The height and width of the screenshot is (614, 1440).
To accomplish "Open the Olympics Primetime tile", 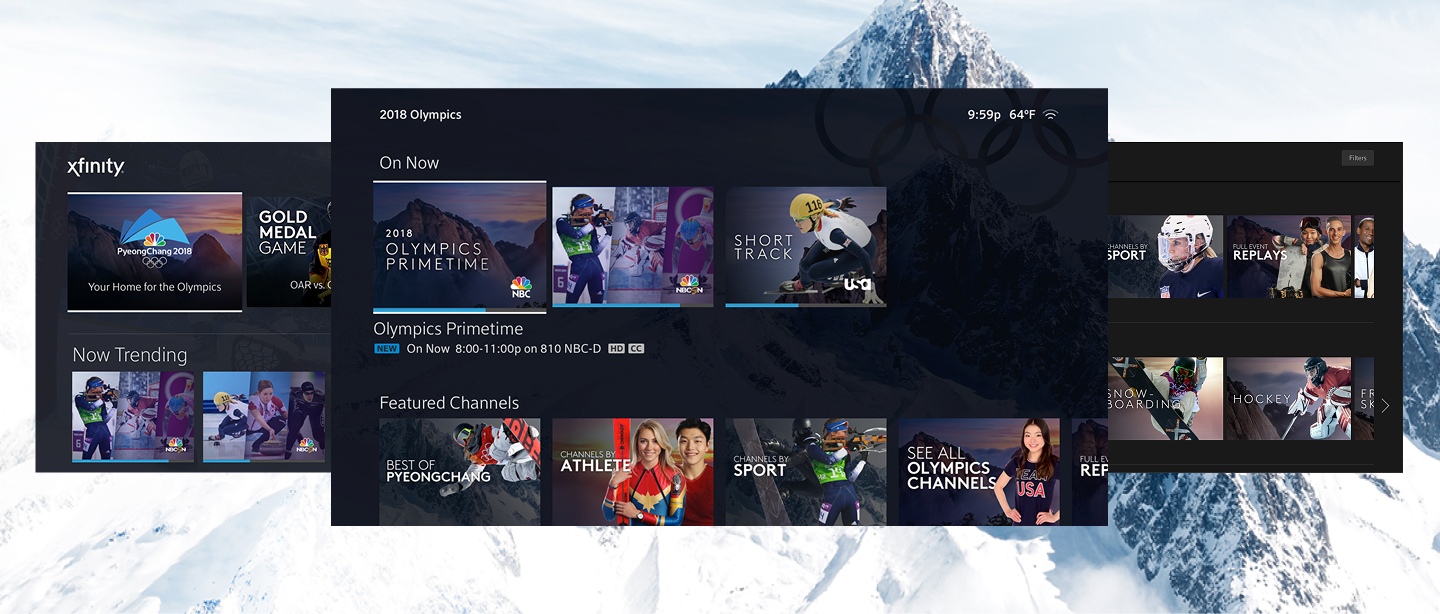I will coord(459,247).
